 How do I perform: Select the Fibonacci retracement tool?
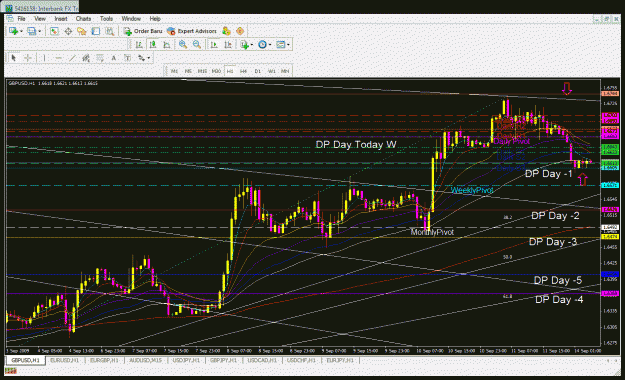(100, 58)
